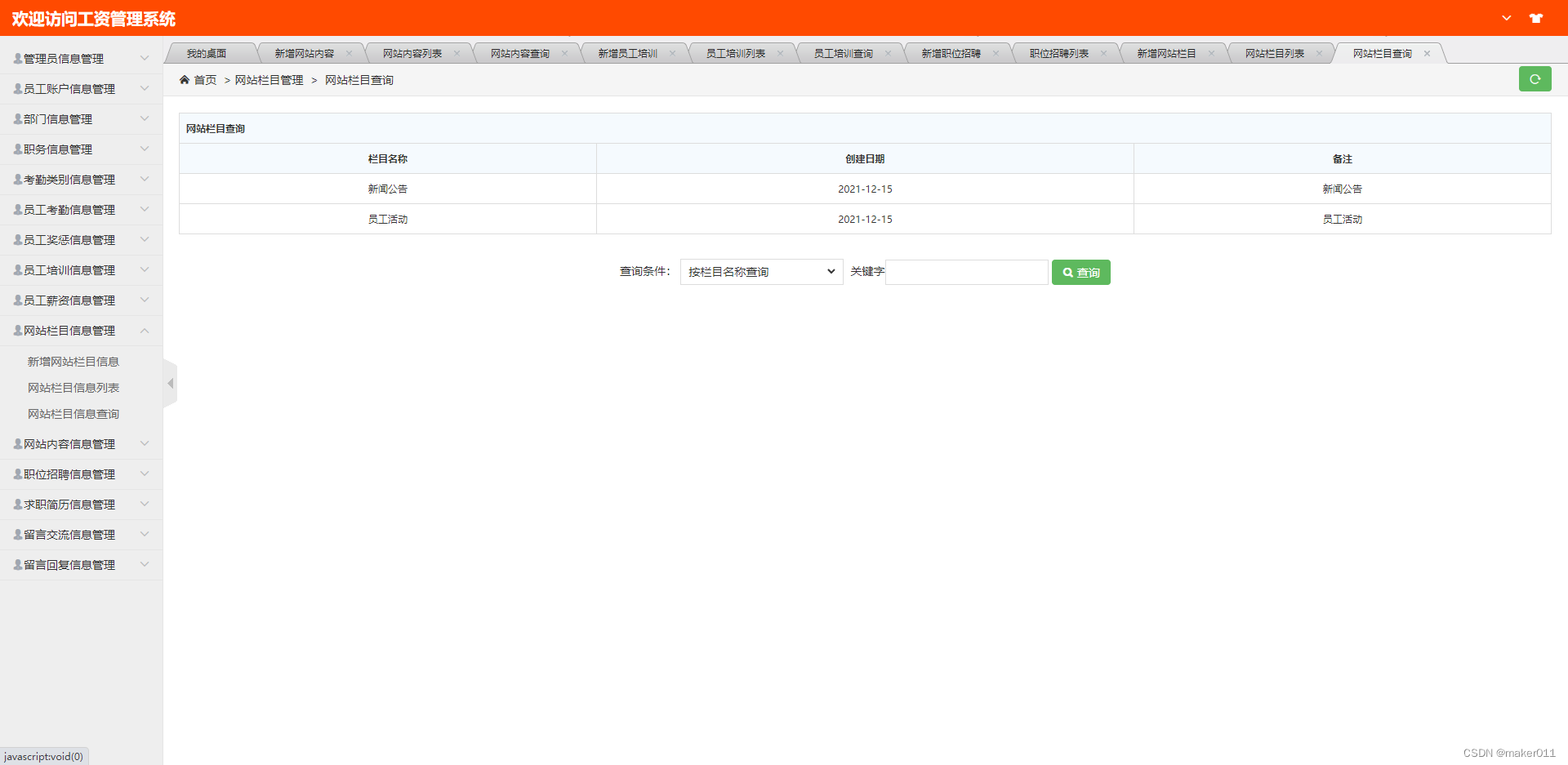Screen dimensions: 1568x765
Task: Click the home icon in breadcrumb
Action: [185, 80]
